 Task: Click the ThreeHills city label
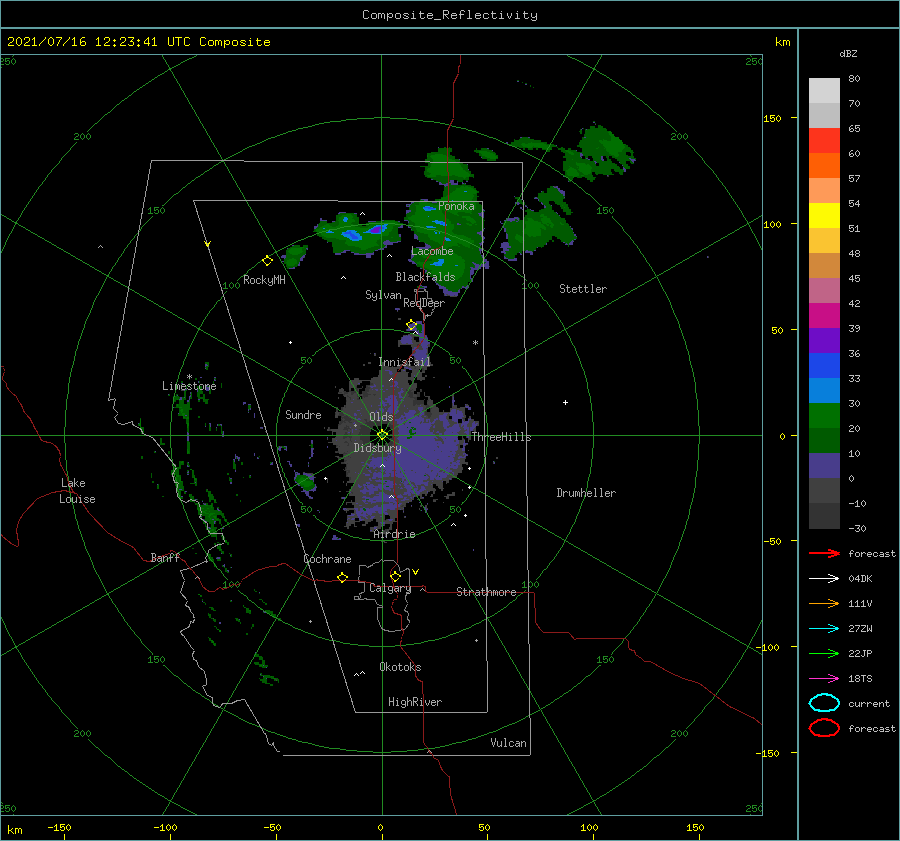(501, 437)
